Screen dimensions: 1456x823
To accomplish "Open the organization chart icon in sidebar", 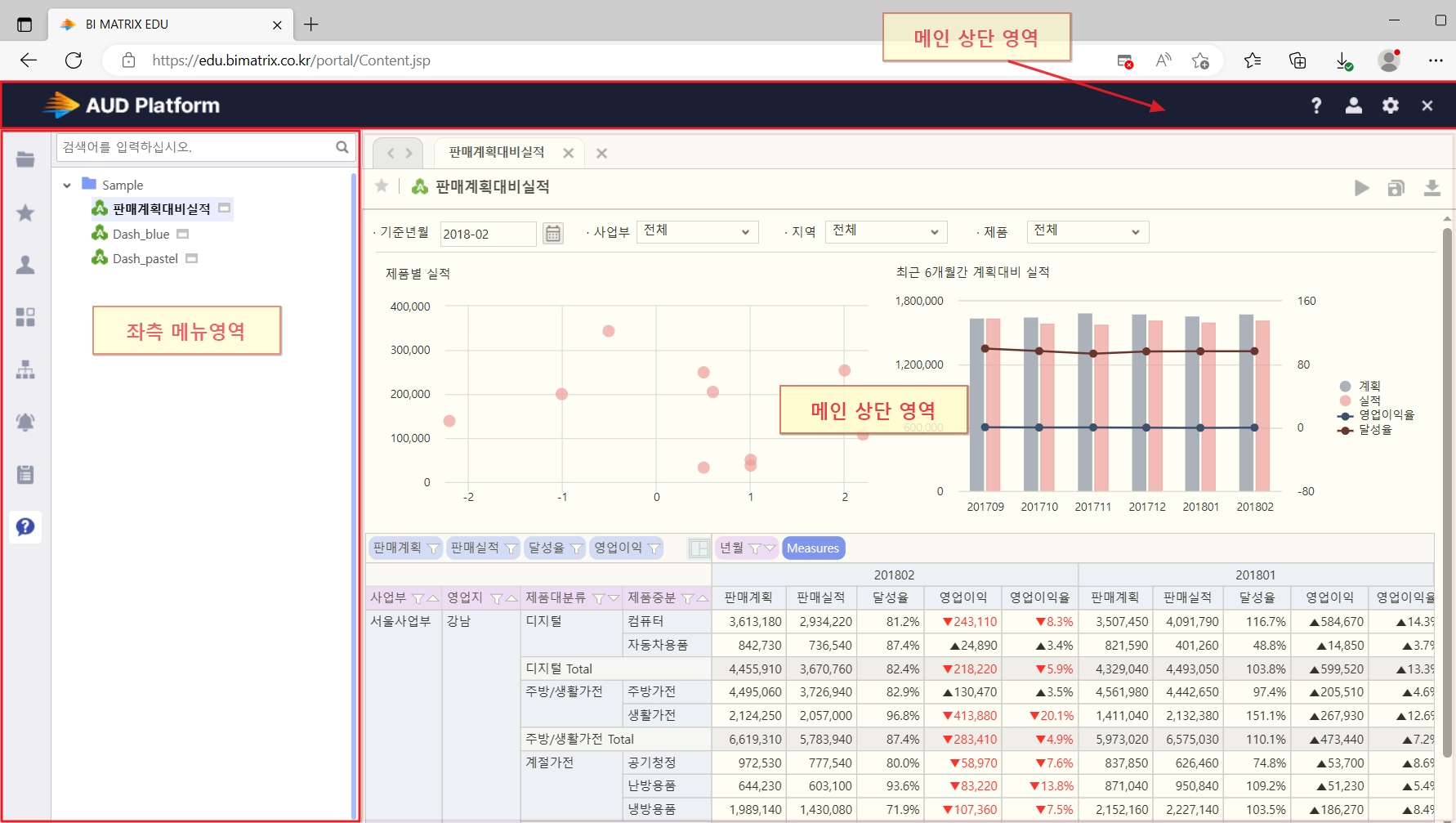I will point(25,369).
